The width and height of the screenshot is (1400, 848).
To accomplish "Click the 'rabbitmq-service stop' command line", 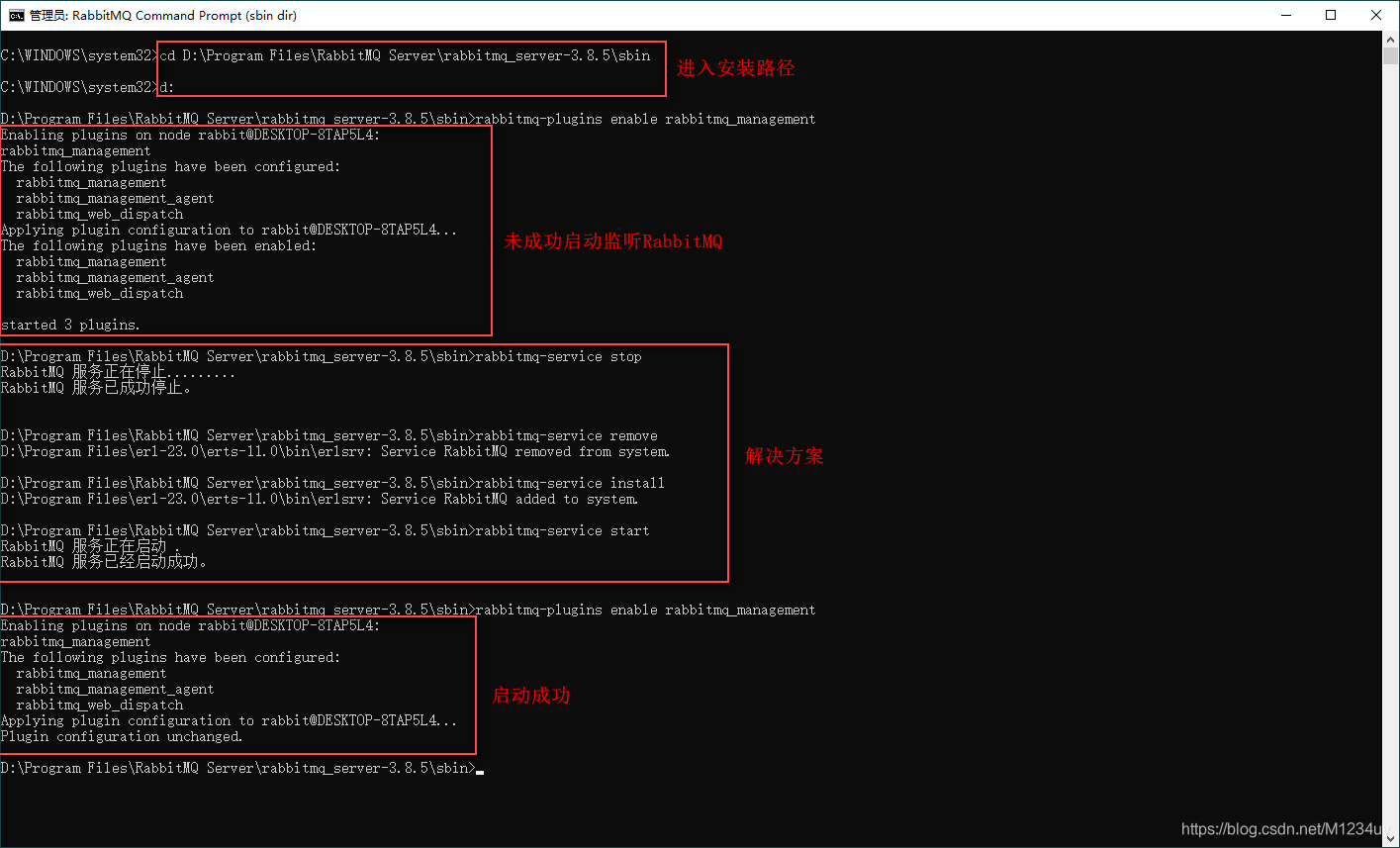I will click(x=322, y=356).
